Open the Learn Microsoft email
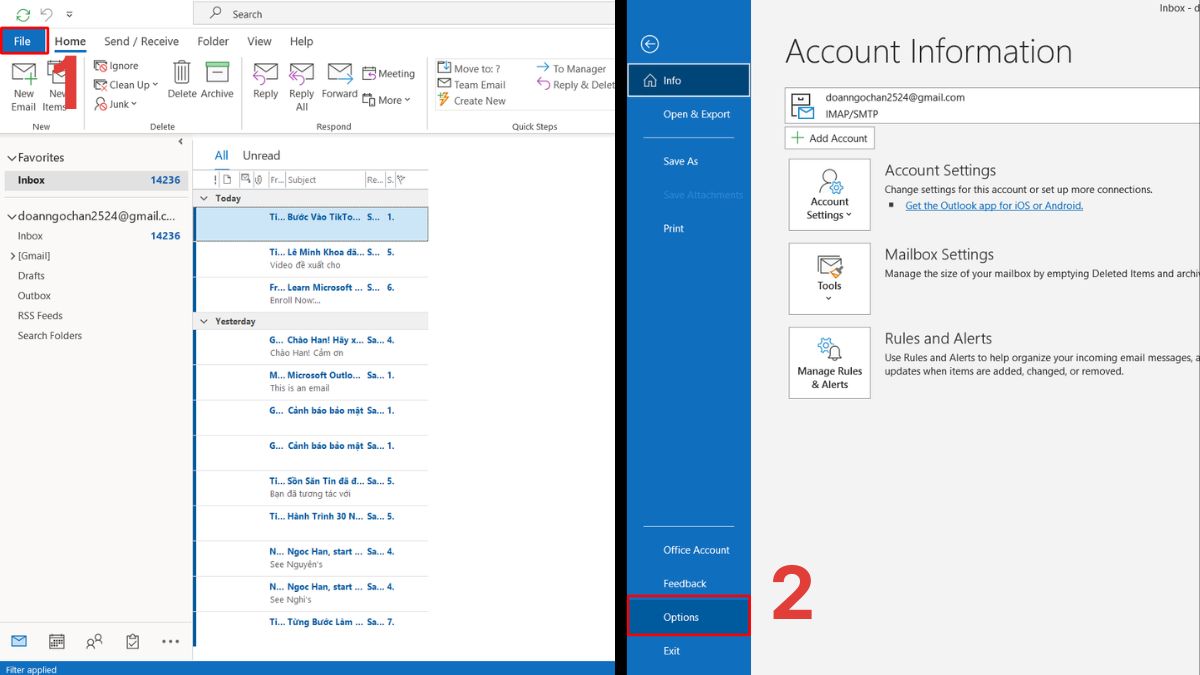The width and height of the screenshot is (1200, 675). [x=311, y=294]
